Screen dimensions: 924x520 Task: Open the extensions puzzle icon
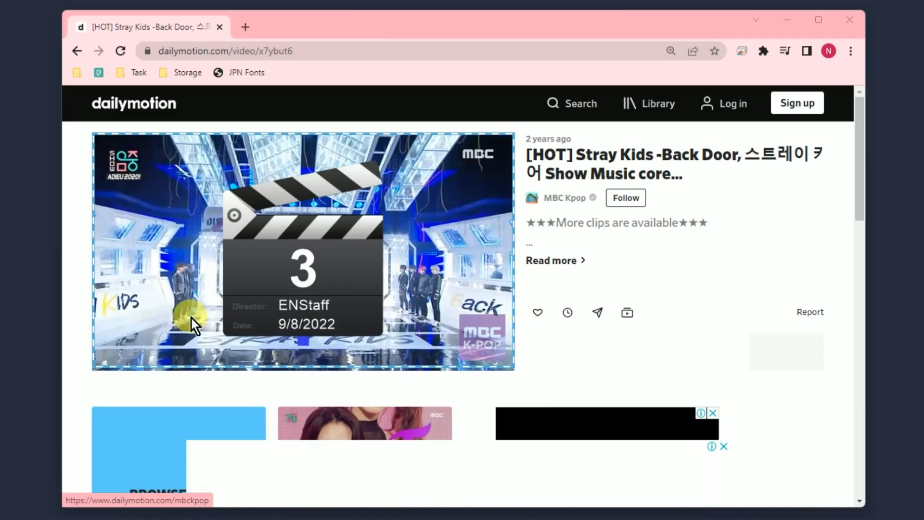click(x=763, y=51)
